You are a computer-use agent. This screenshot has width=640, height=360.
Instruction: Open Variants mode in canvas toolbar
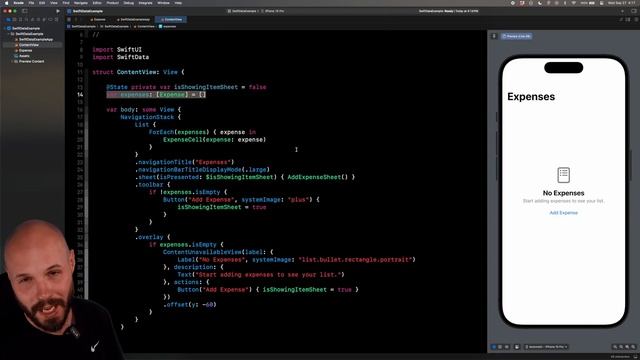507,347
